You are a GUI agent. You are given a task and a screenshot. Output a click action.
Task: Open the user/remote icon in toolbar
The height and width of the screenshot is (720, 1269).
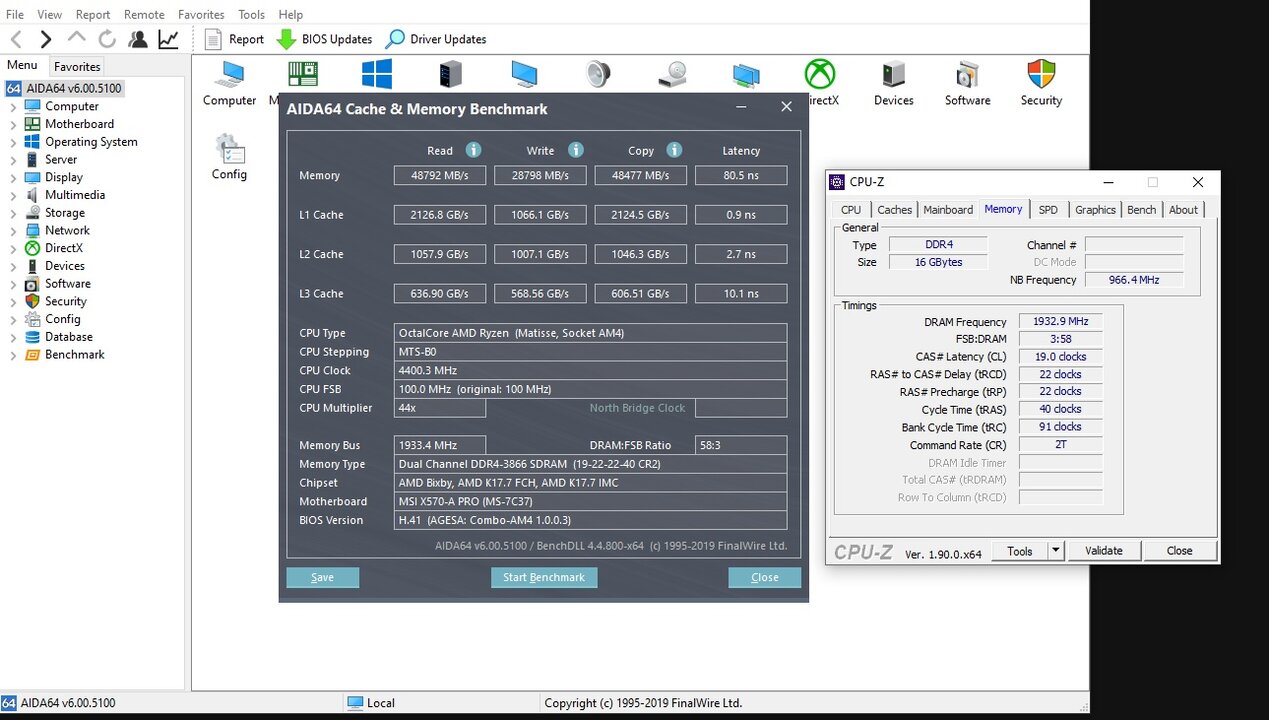pyautogui.click(x=138, y=39)
